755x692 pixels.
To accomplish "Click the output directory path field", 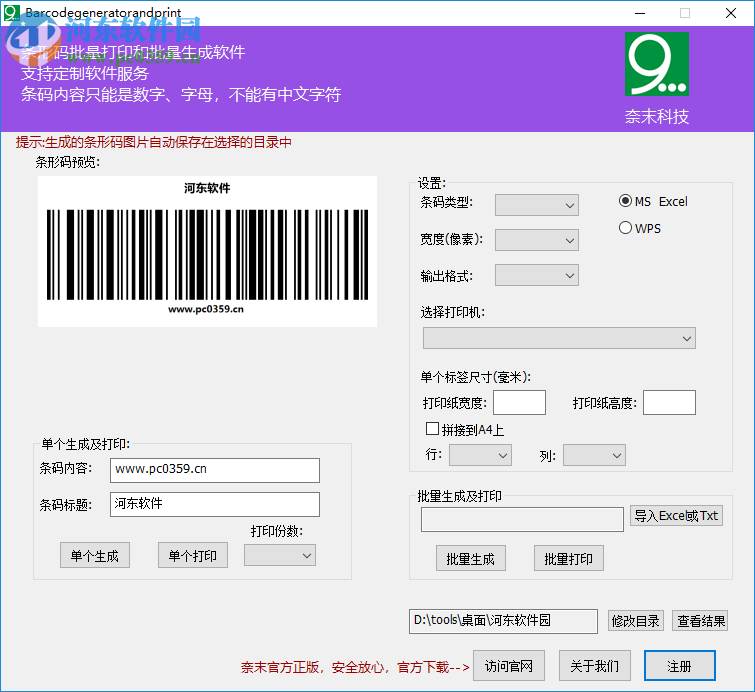I will (x=503, y=621).
